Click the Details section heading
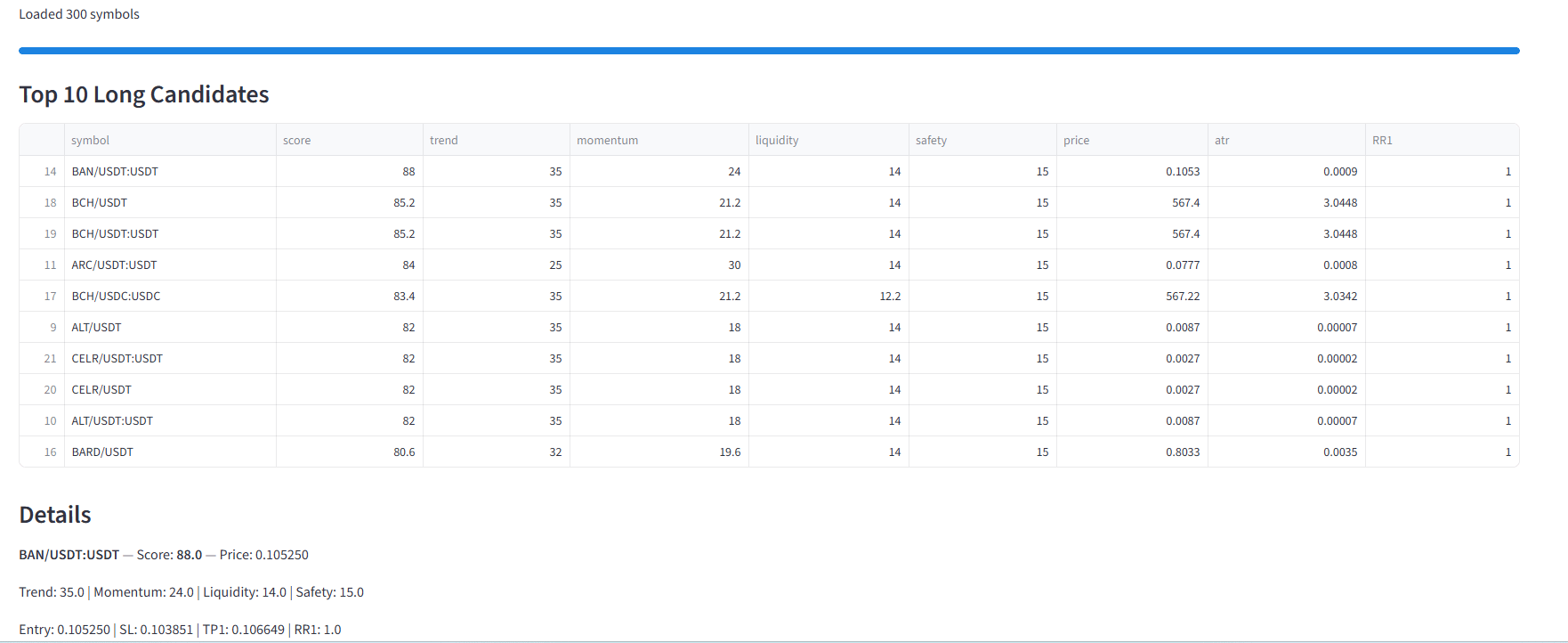Viewport: 1568px width, 643px height. 55,515
